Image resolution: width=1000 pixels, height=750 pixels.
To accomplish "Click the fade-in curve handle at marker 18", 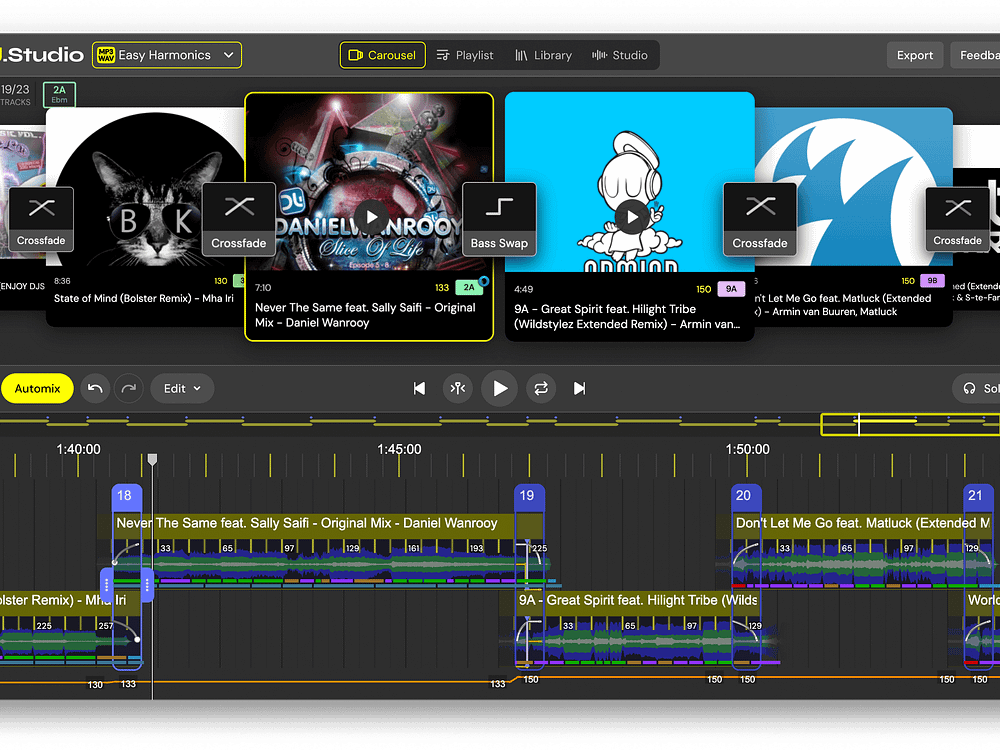I will click(115, 562).
